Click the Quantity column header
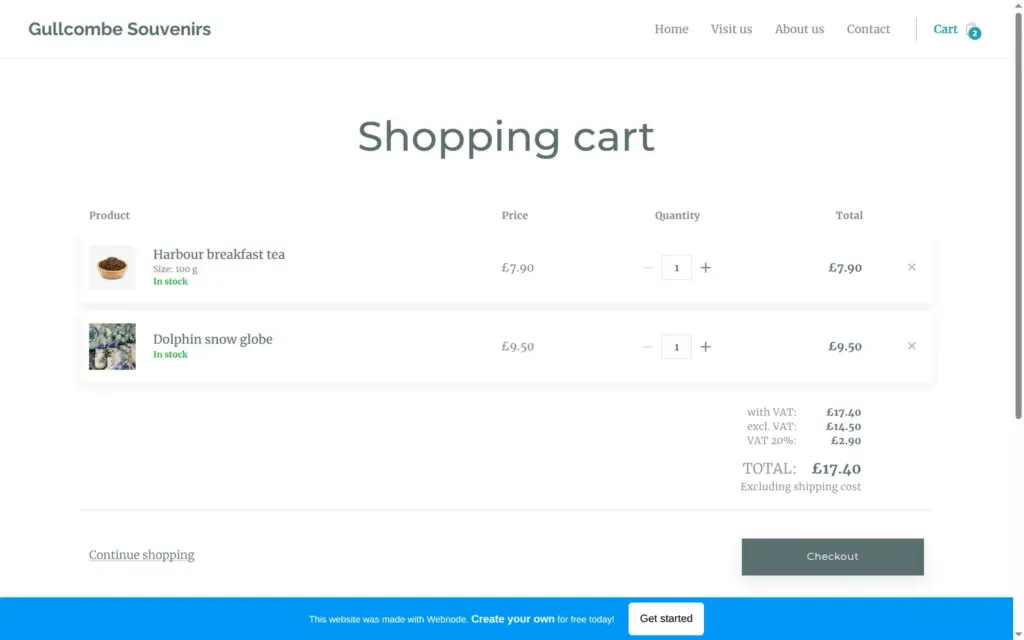1024x640 pixels. [677, 216]
